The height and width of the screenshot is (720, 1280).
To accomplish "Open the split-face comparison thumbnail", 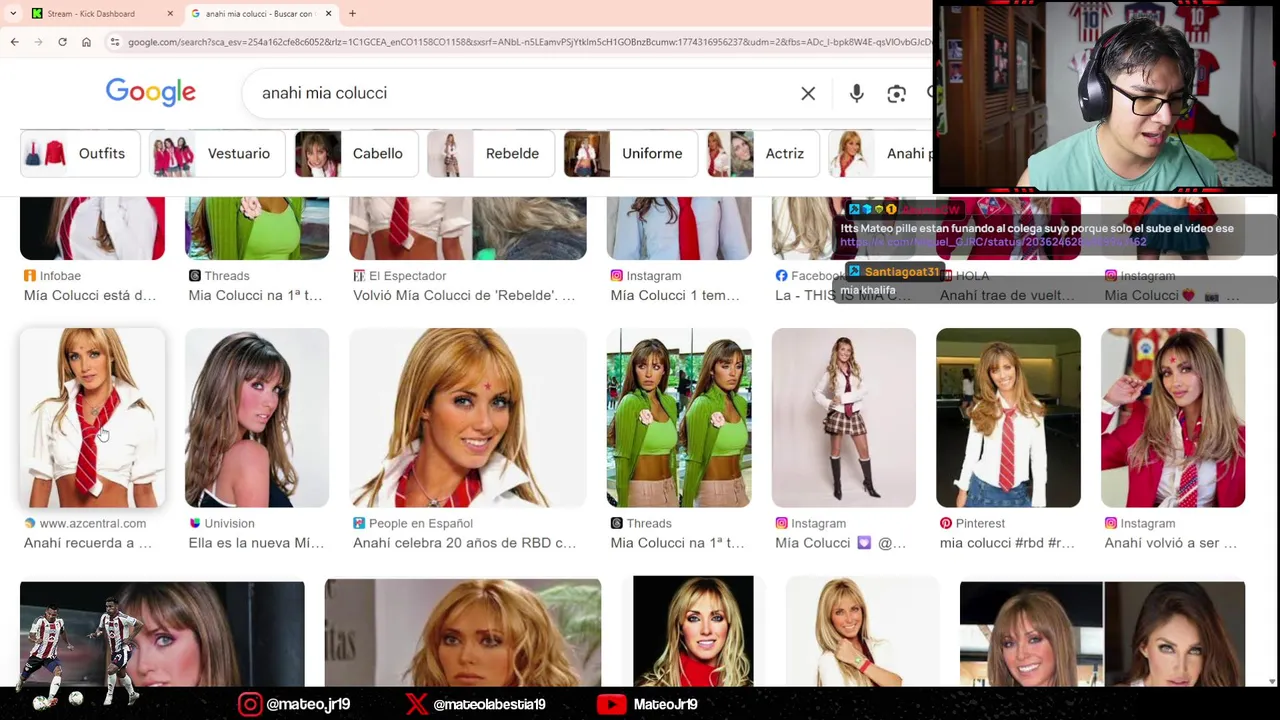I will click(1102, 634).
